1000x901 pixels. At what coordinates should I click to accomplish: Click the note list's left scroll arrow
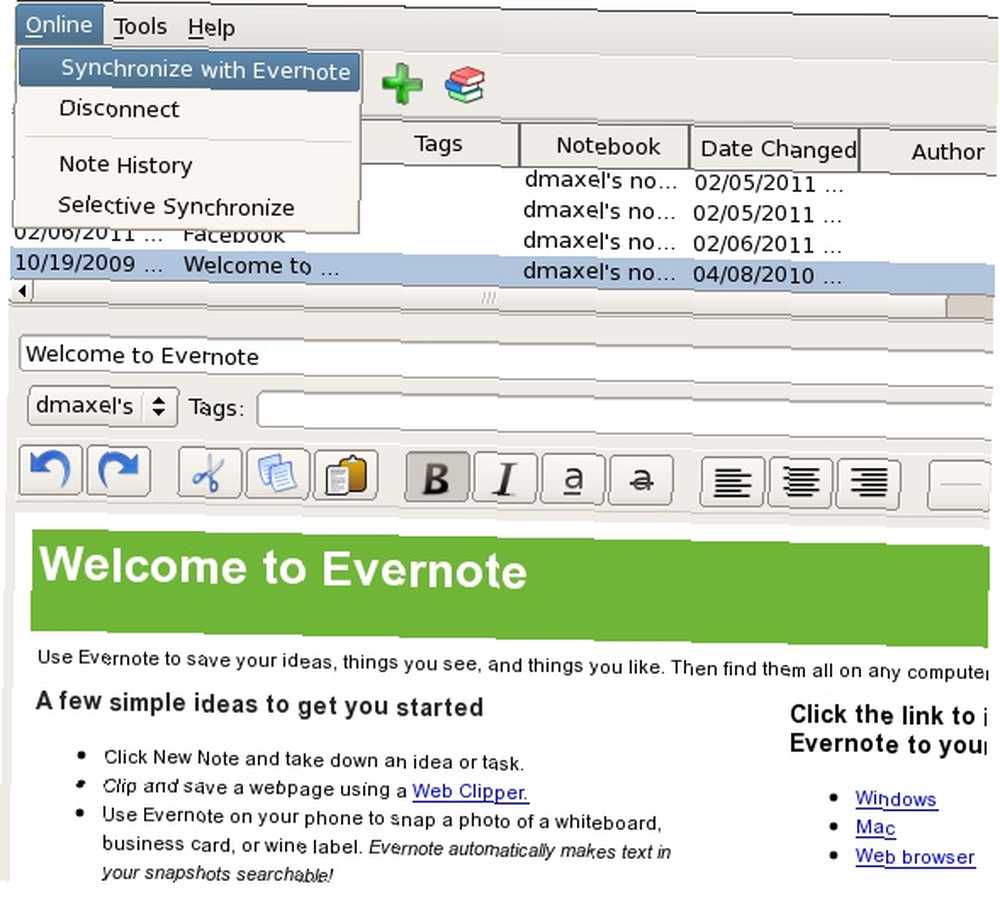click(22, 291)
